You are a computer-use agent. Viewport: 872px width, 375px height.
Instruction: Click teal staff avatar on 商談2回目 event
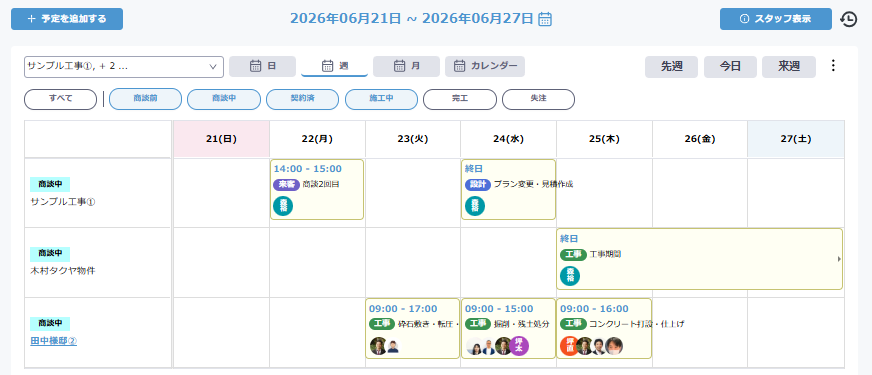pos(283,206)
